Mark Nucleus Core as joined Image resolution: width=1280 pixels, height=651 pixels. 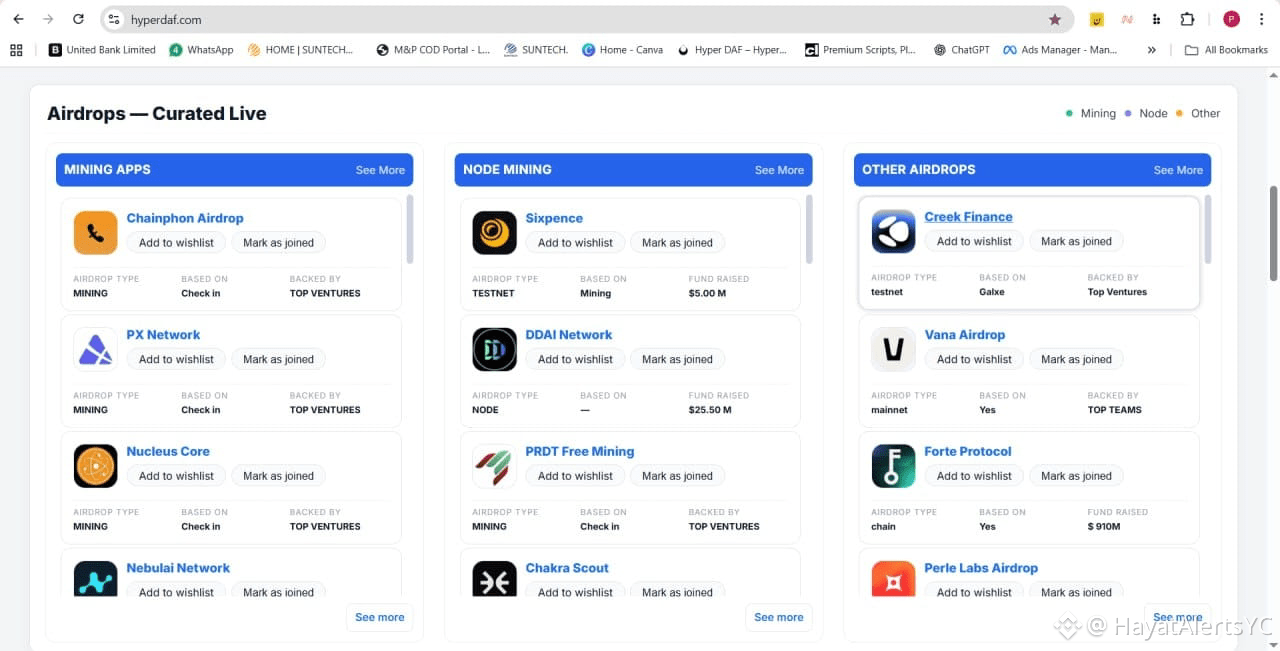(278, 476)
